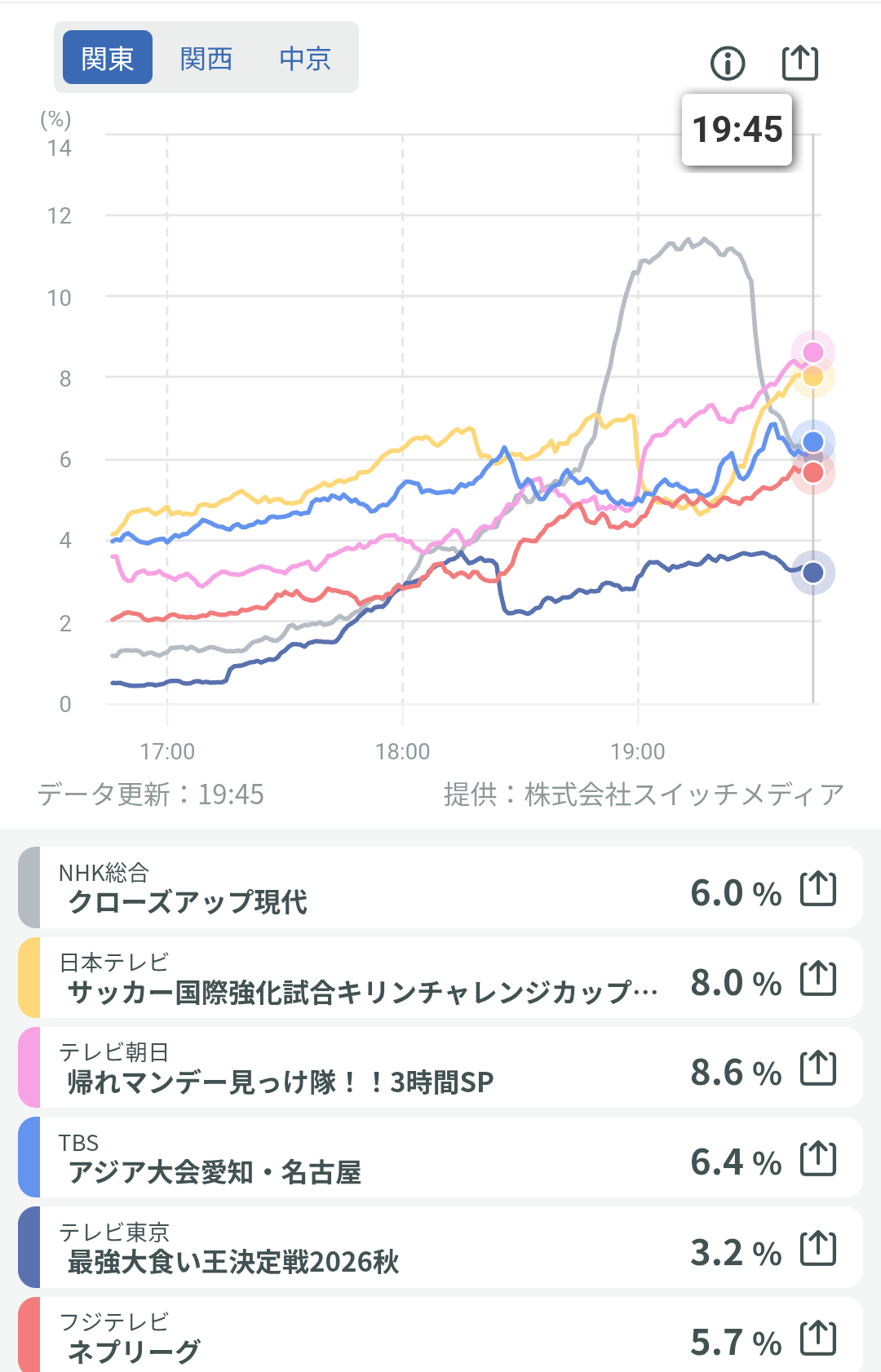Switch to the 関西 region tab
The height and width of the screenshot is (1372, 881).
206,58
